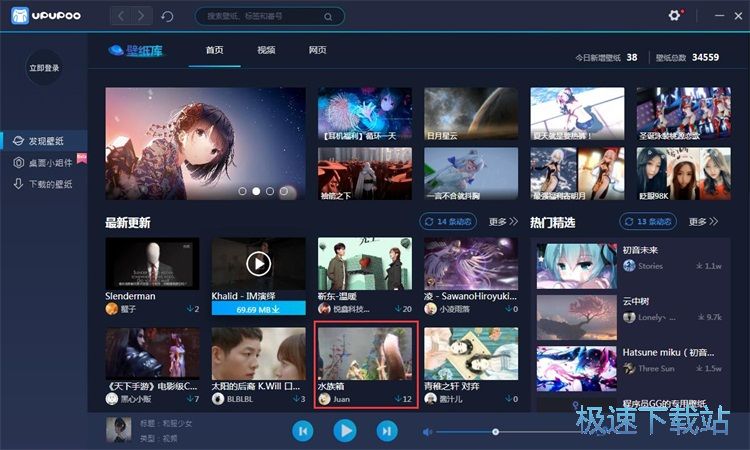This screenshot has width=750, height=450.
Task: Open the 一言不合就抖胸 thumbnail
Action: [x=471, y=174]
